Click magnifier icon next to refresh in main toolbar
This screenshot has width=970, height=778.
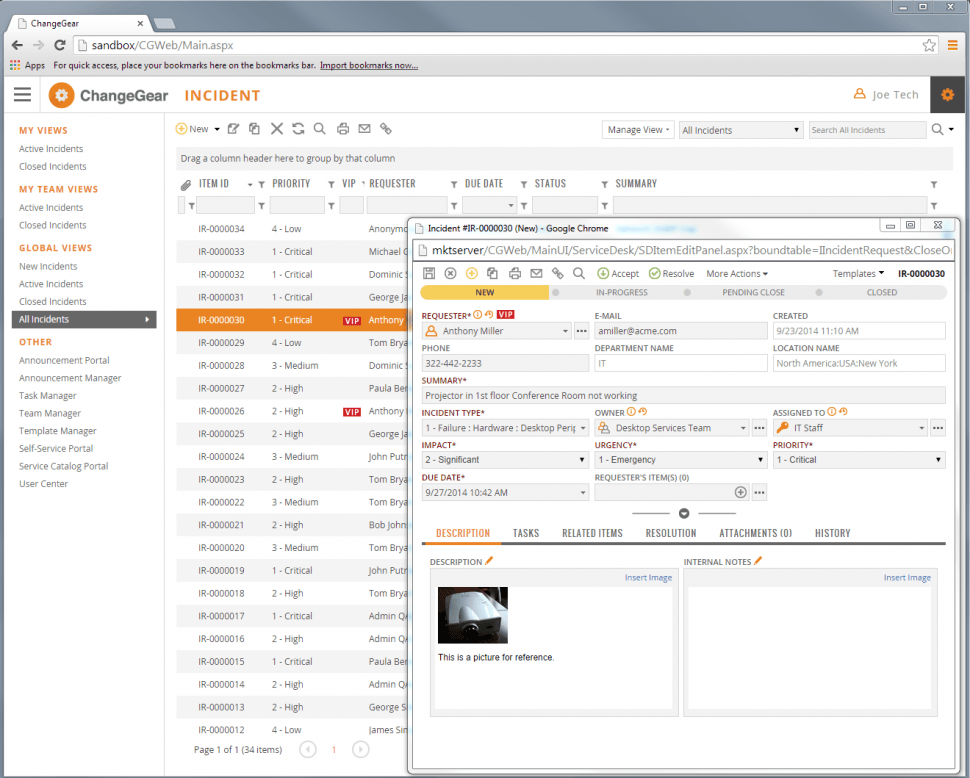pos(319,129)
